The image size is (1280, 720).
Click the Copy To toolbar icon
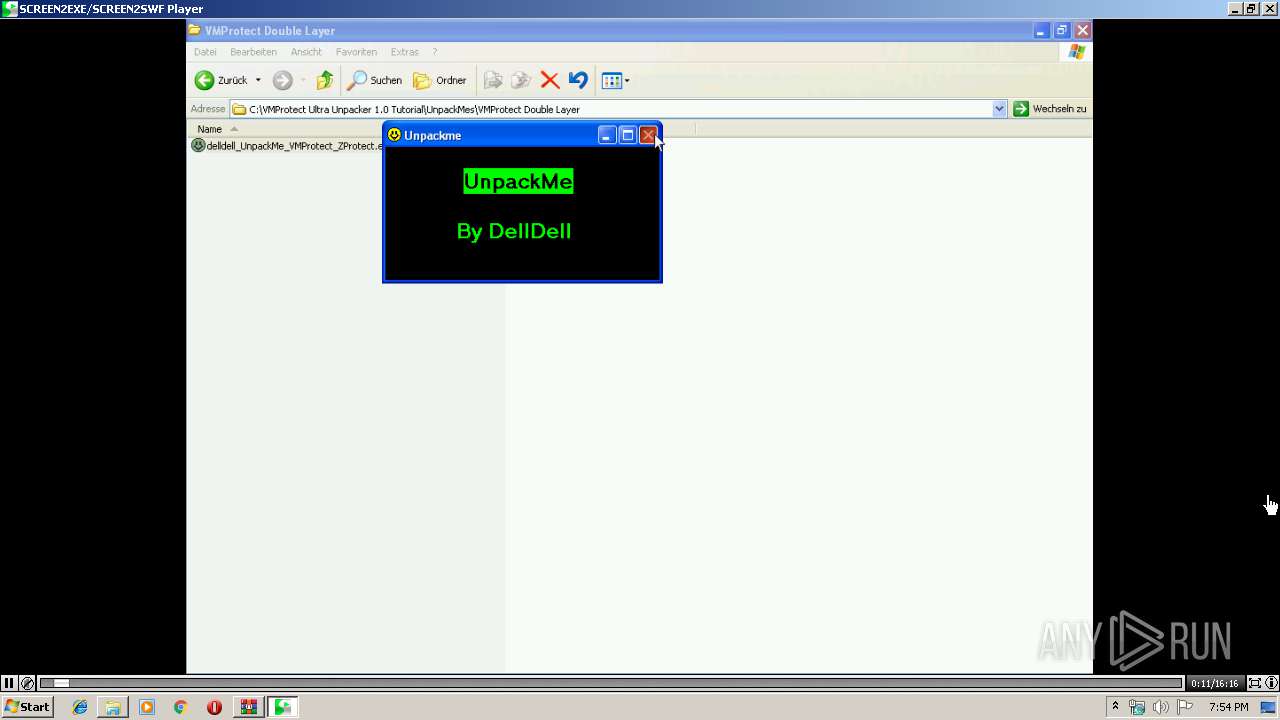point(520,80)
